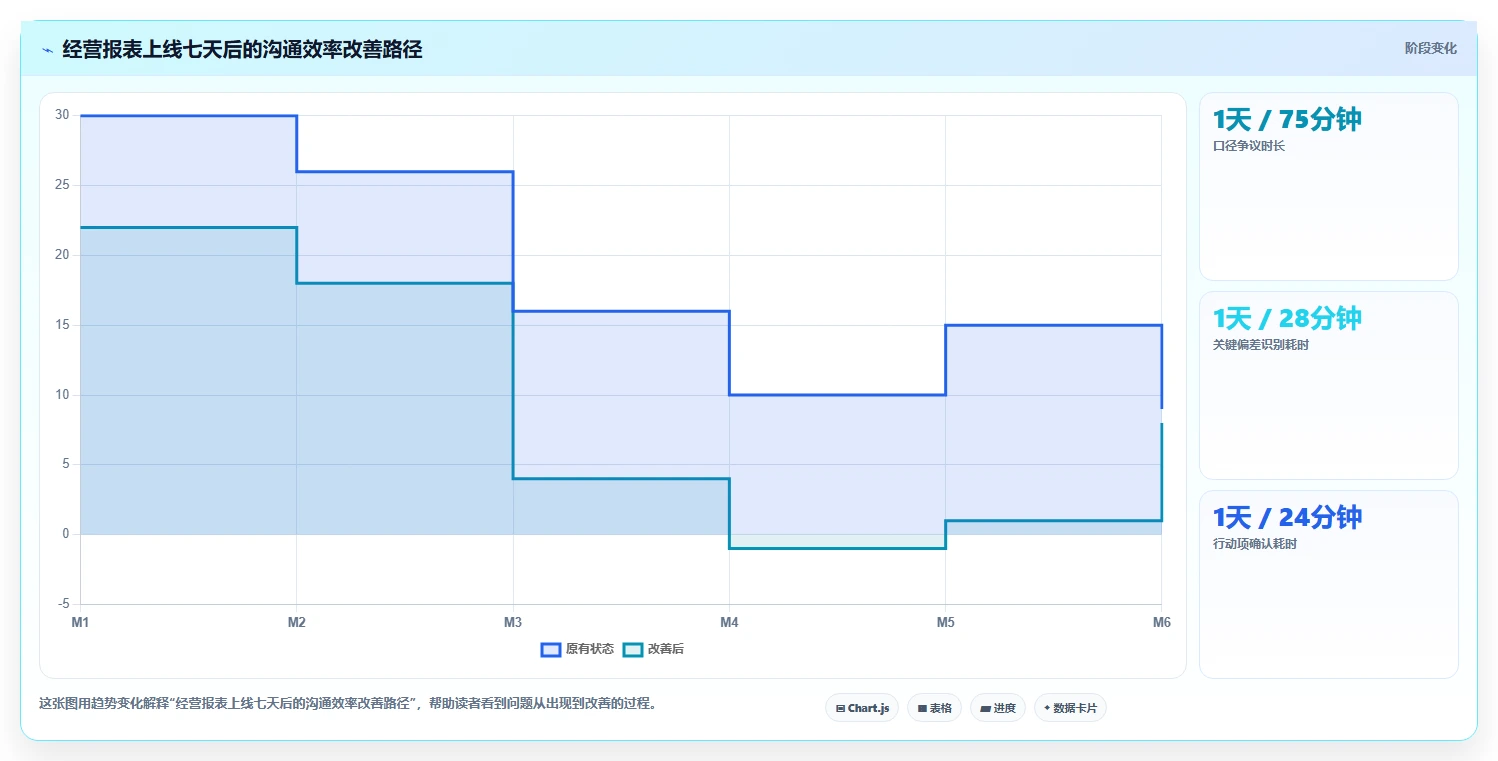Toggle the 改善后 legend swatch
This screenshot has width=1498, height=761.
pos(633,649)
